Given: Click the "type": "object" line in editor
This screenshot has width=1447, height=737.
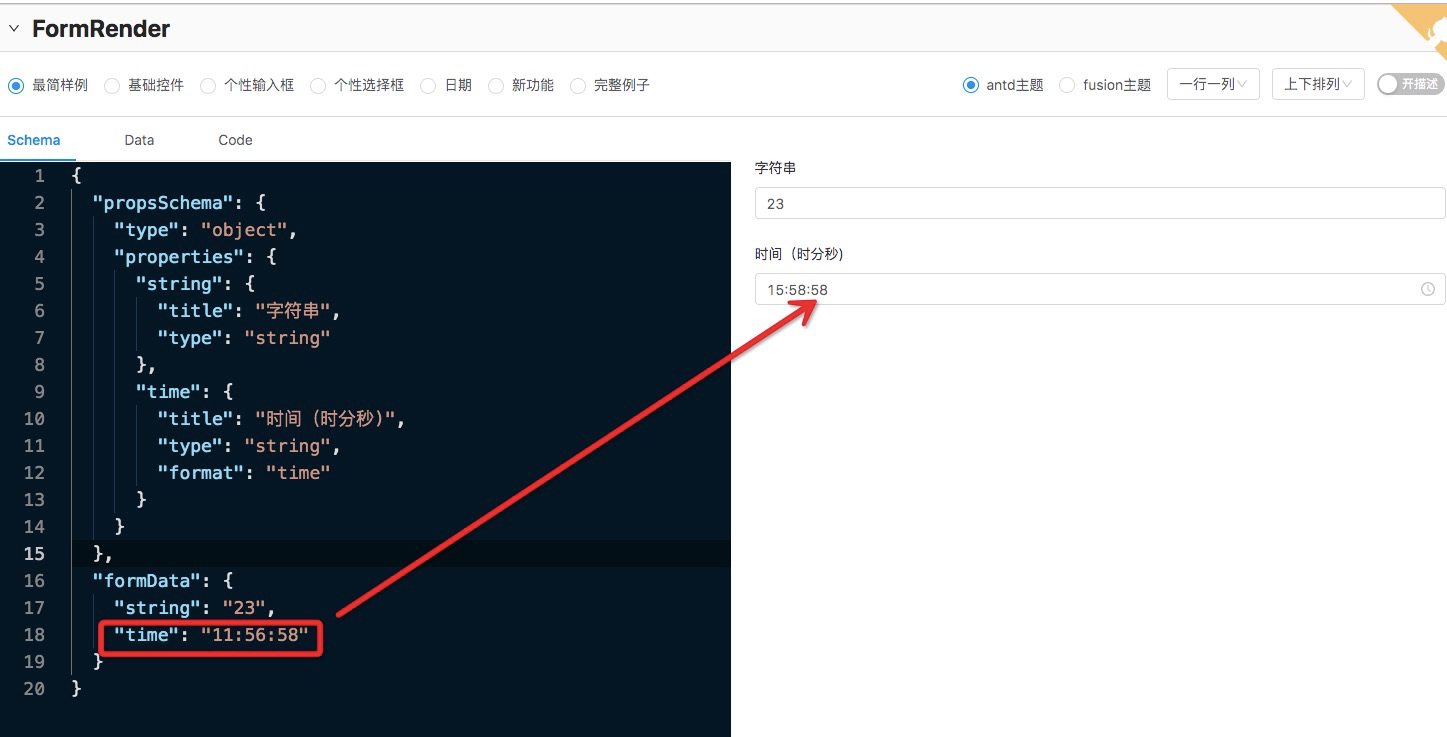Looking at the screenshot, I should pyautogui.click(x=206, y=230).
